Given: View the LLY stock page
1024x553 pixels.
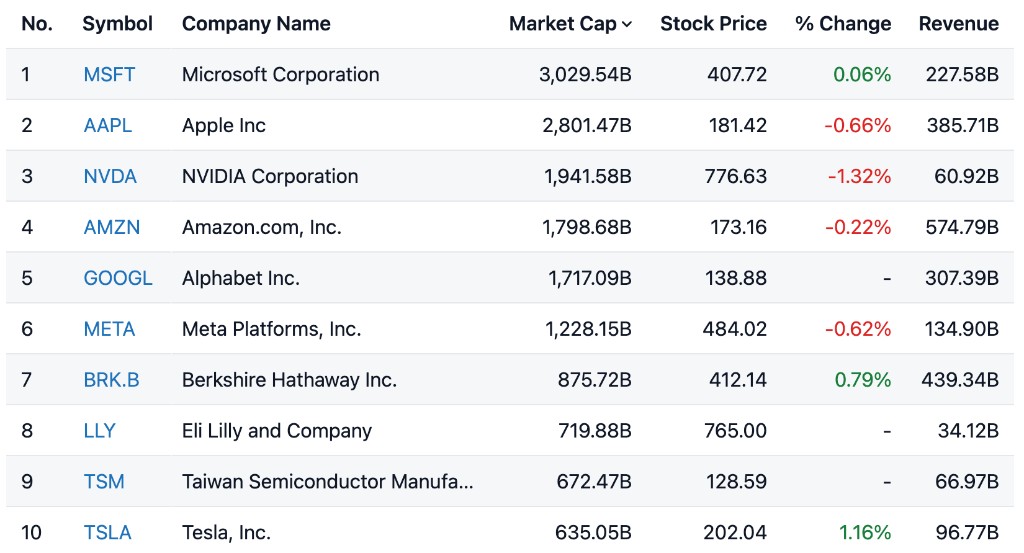Looking at the screenshot, I should [100, 431].
